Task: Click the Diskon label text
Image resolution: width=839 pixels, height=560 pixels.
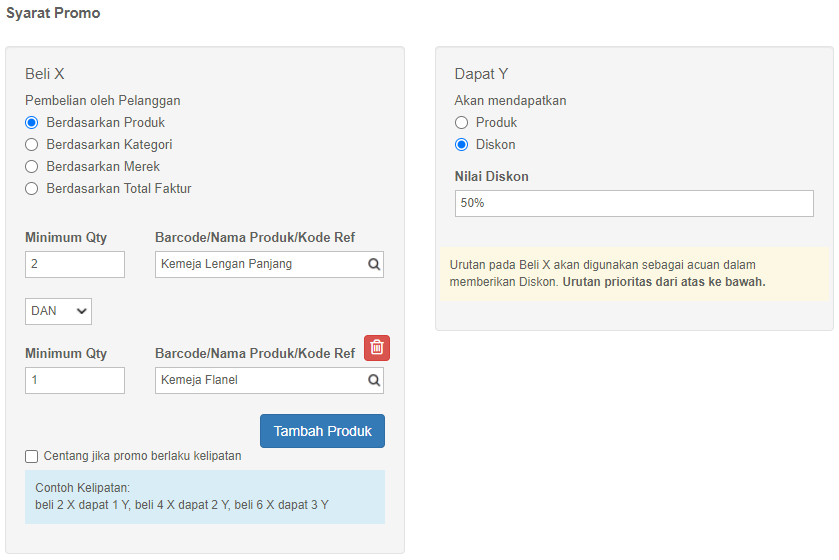Action: (495, 144)
